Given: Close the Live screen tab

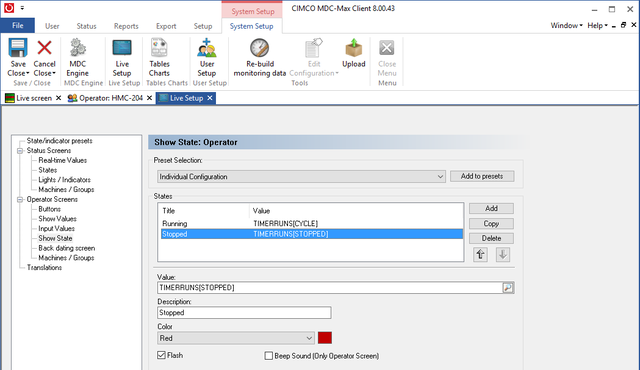Looking at the screenshot, I should pos(58,98).
